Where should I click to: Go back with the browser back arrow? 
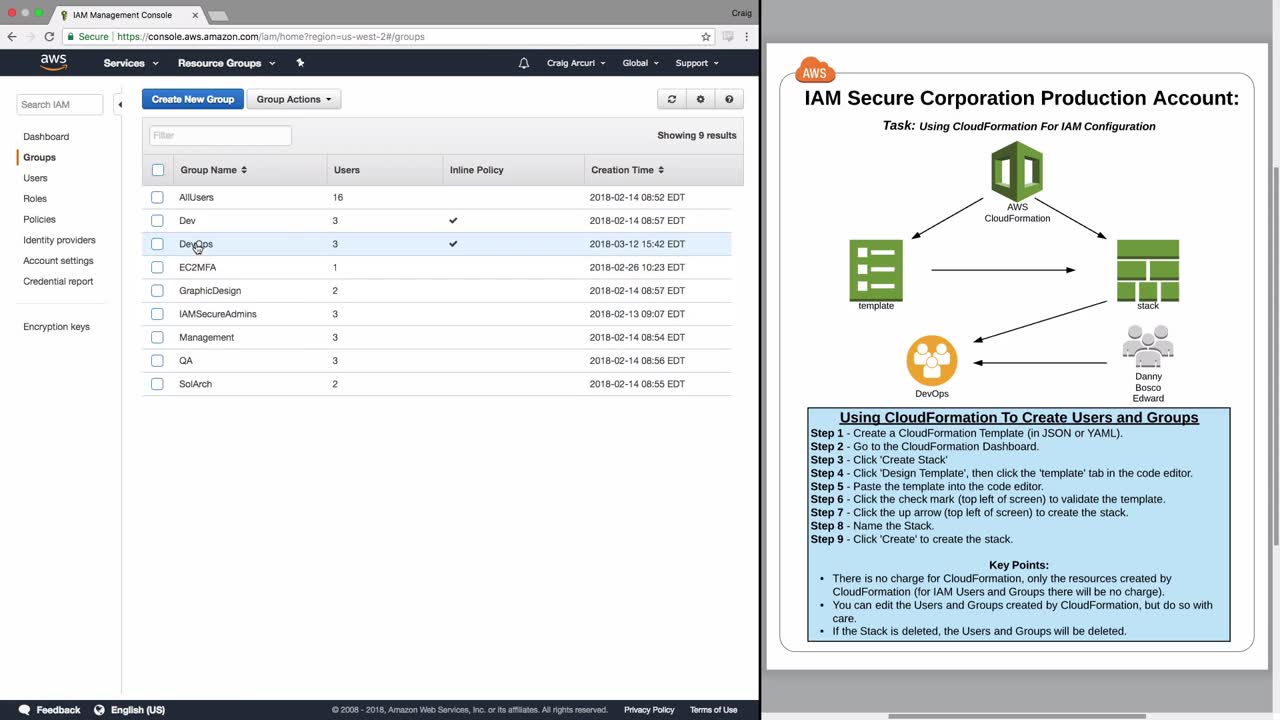pos(12,36)
